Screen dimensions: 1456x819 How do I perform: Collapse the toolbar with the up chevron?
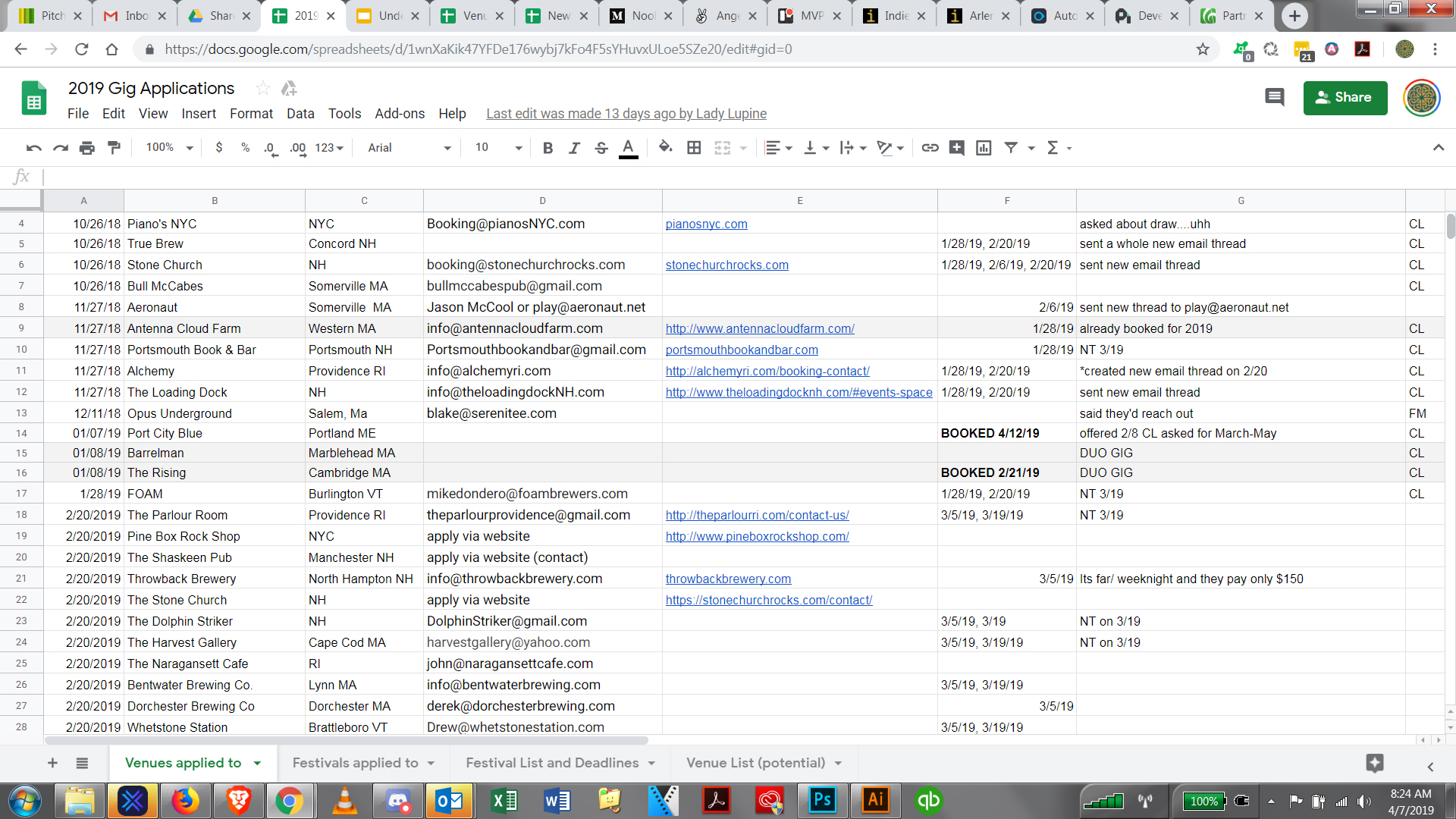click(x=1439, y=148)
